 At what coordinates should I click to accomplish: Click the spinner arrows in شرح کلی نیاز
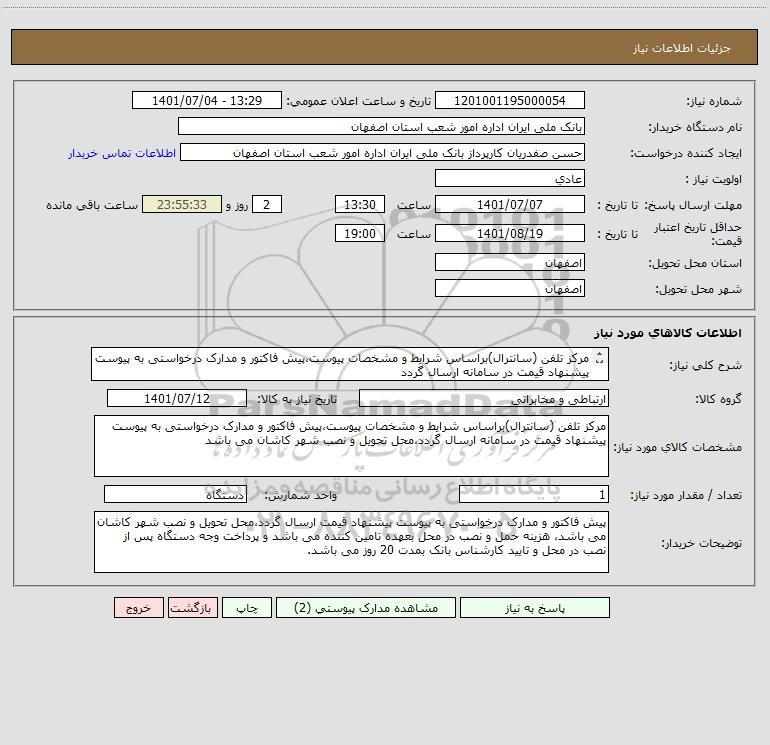599,359
